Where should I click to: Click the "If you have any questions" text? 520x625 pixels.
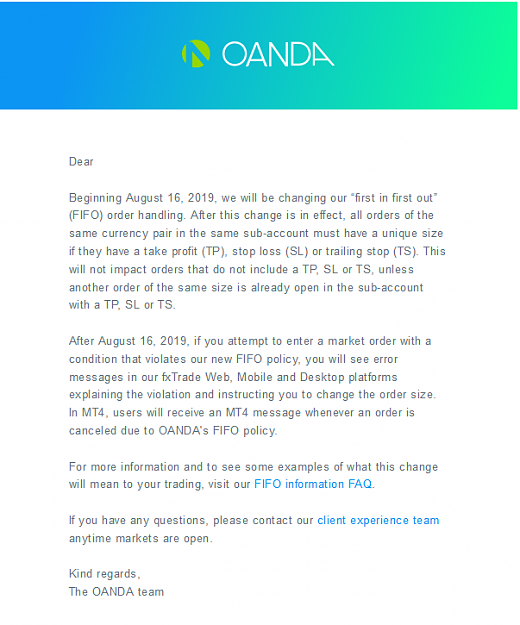pyautogui.click(x=138, y=520)
